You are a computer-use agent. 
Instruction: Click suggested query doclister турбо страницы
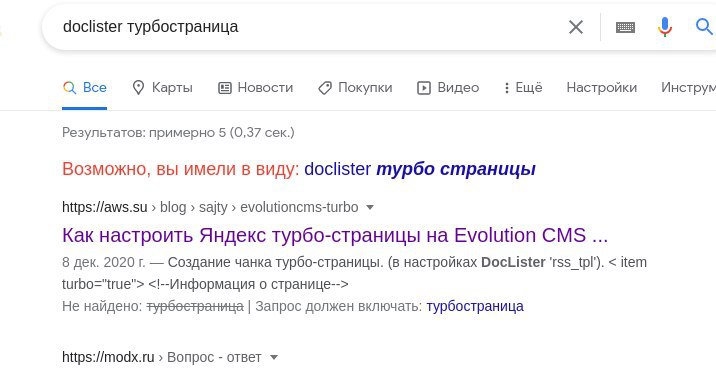[x=420, y=169]
